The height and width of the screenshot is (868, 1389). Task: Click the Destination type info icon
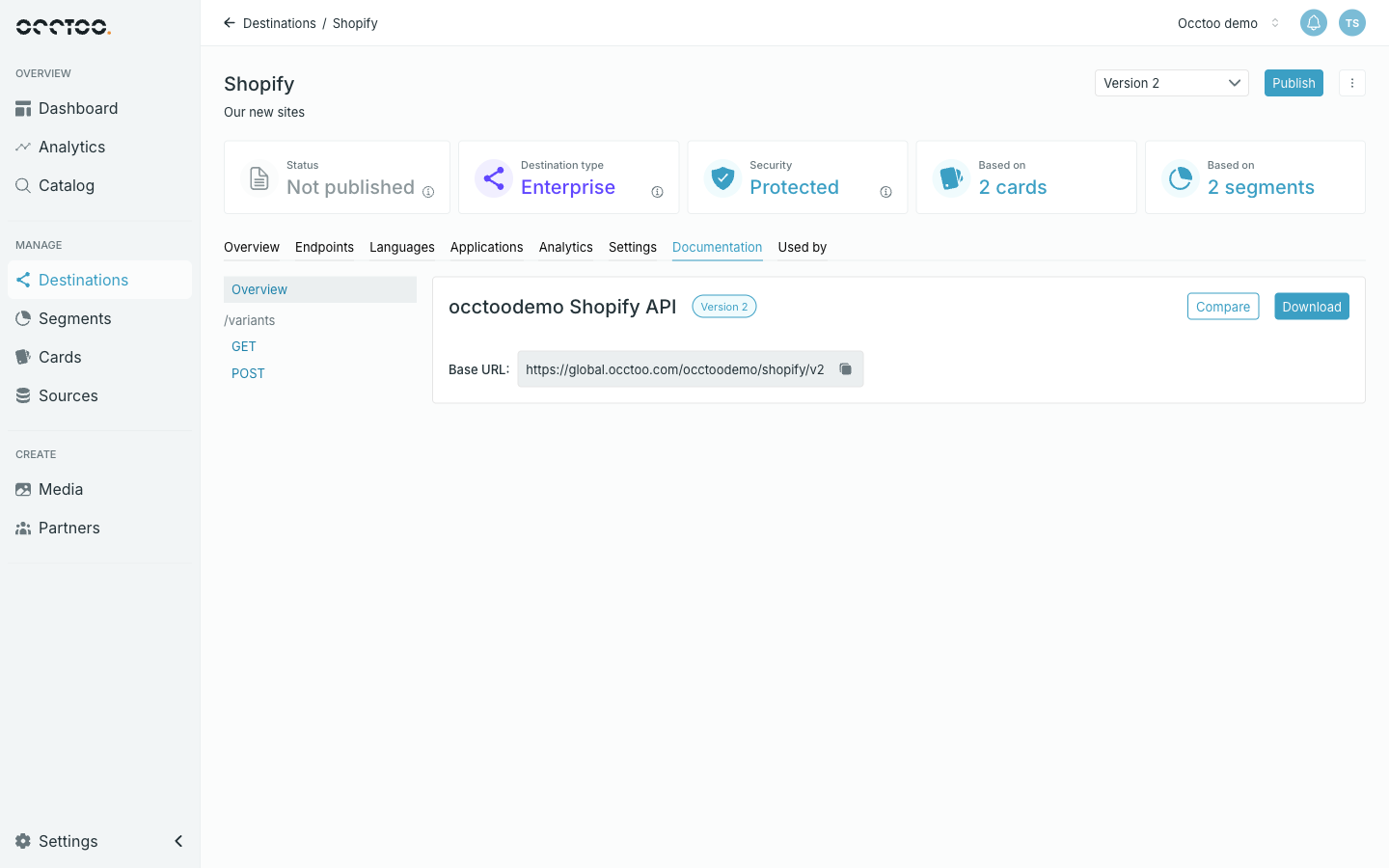click(657, 192)
